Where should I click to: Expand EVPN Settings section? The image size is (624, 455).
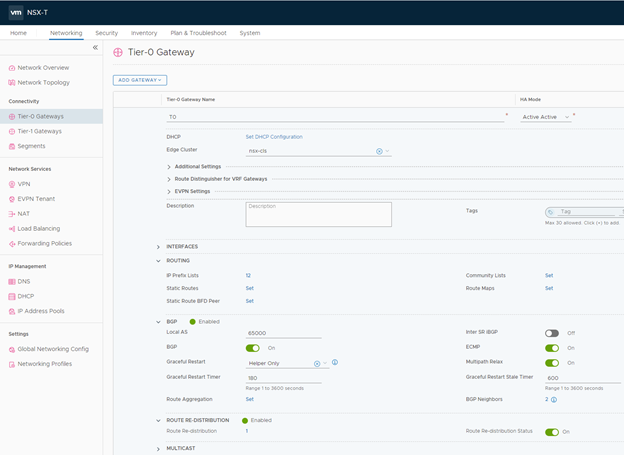tap(169, 191)
